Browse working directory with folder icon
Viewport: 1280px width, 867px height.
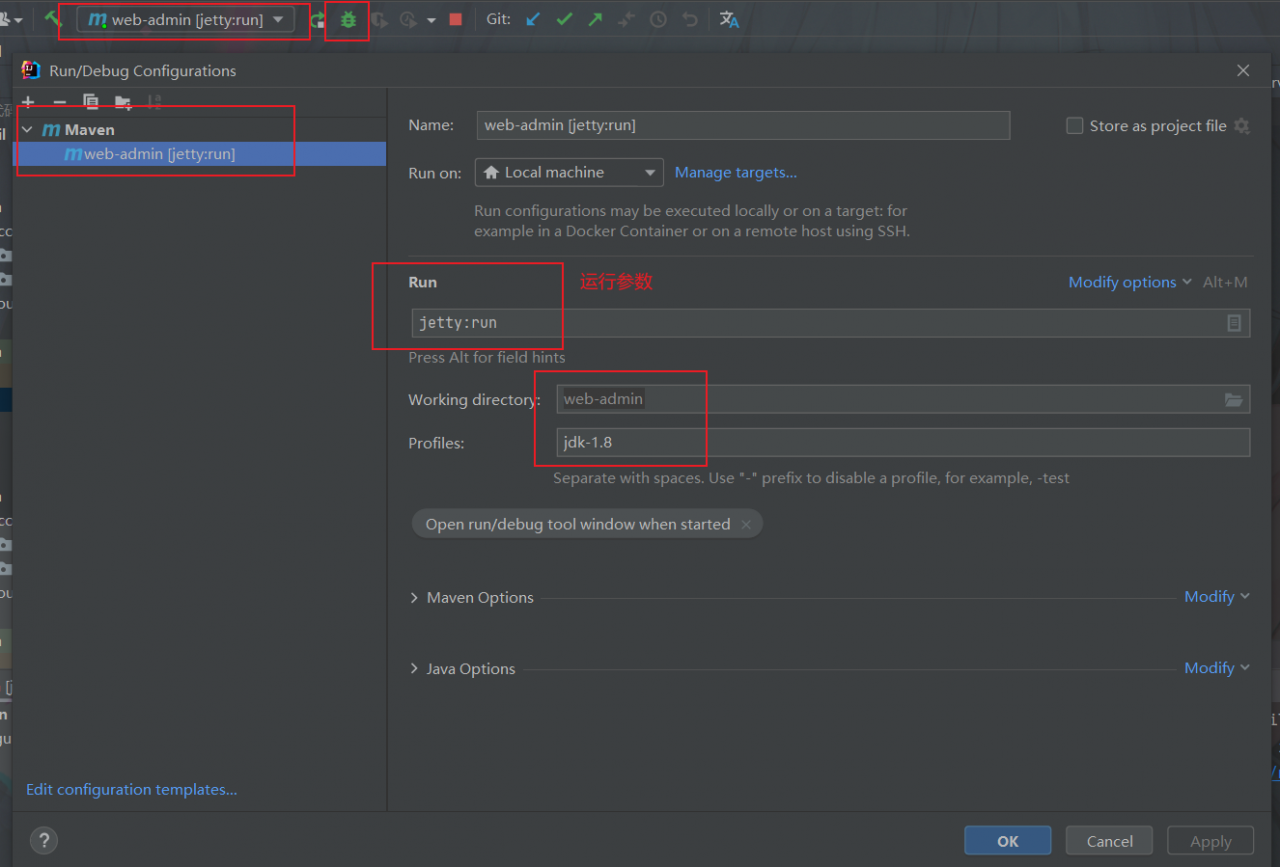(x=1234, y=400)
